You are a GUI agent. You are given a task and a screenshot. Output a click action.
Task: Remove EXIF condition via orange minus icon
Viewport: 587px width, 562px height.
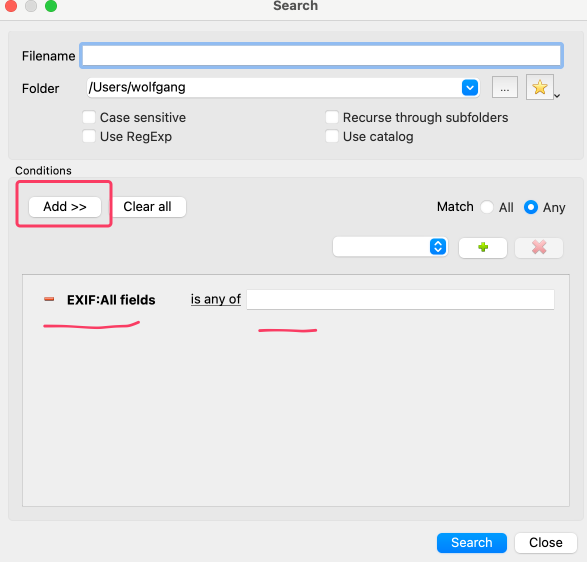tap(49, 299)
